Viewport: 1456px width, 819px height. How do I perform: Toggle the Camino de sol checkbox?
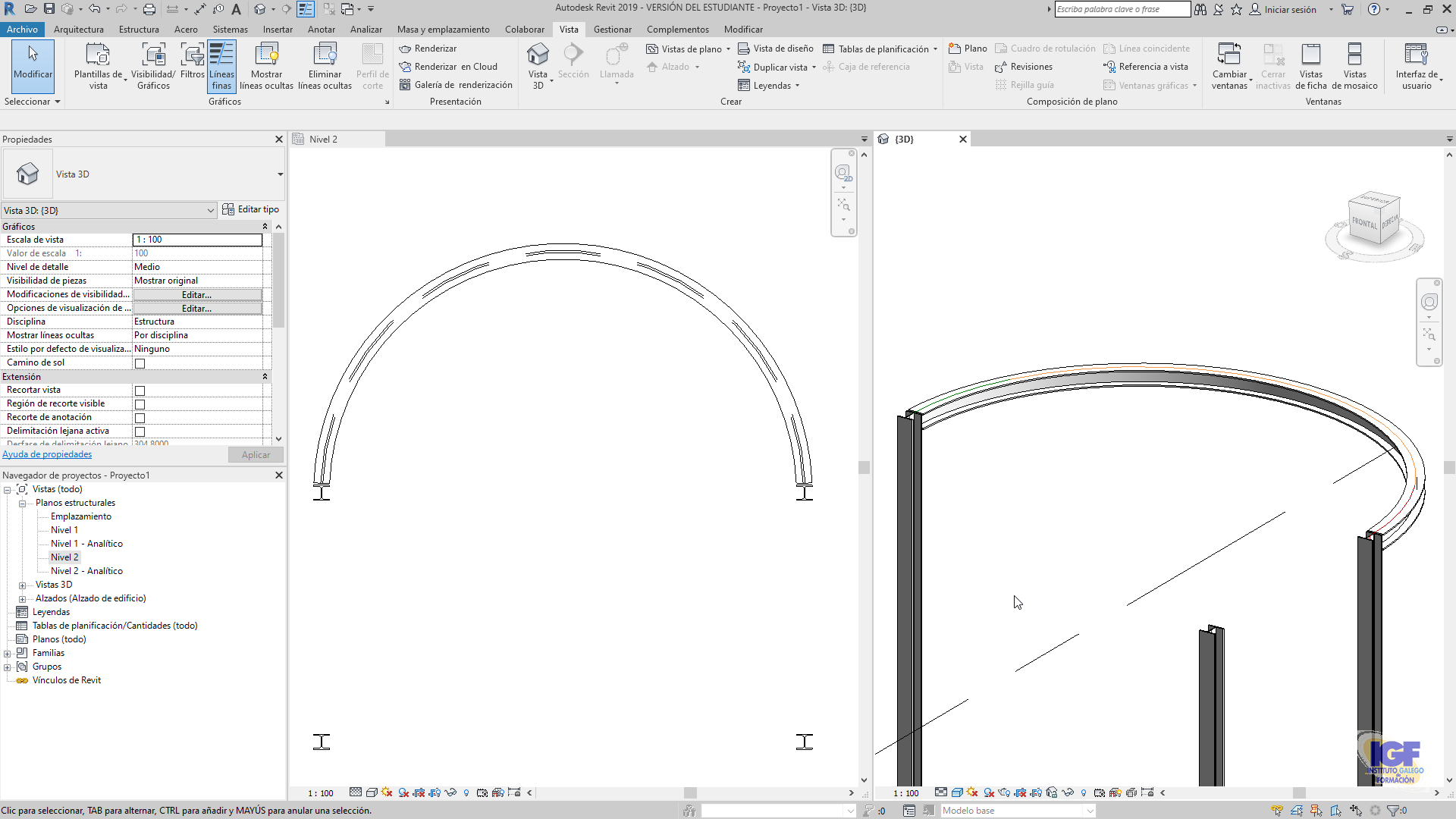(140, 363)
